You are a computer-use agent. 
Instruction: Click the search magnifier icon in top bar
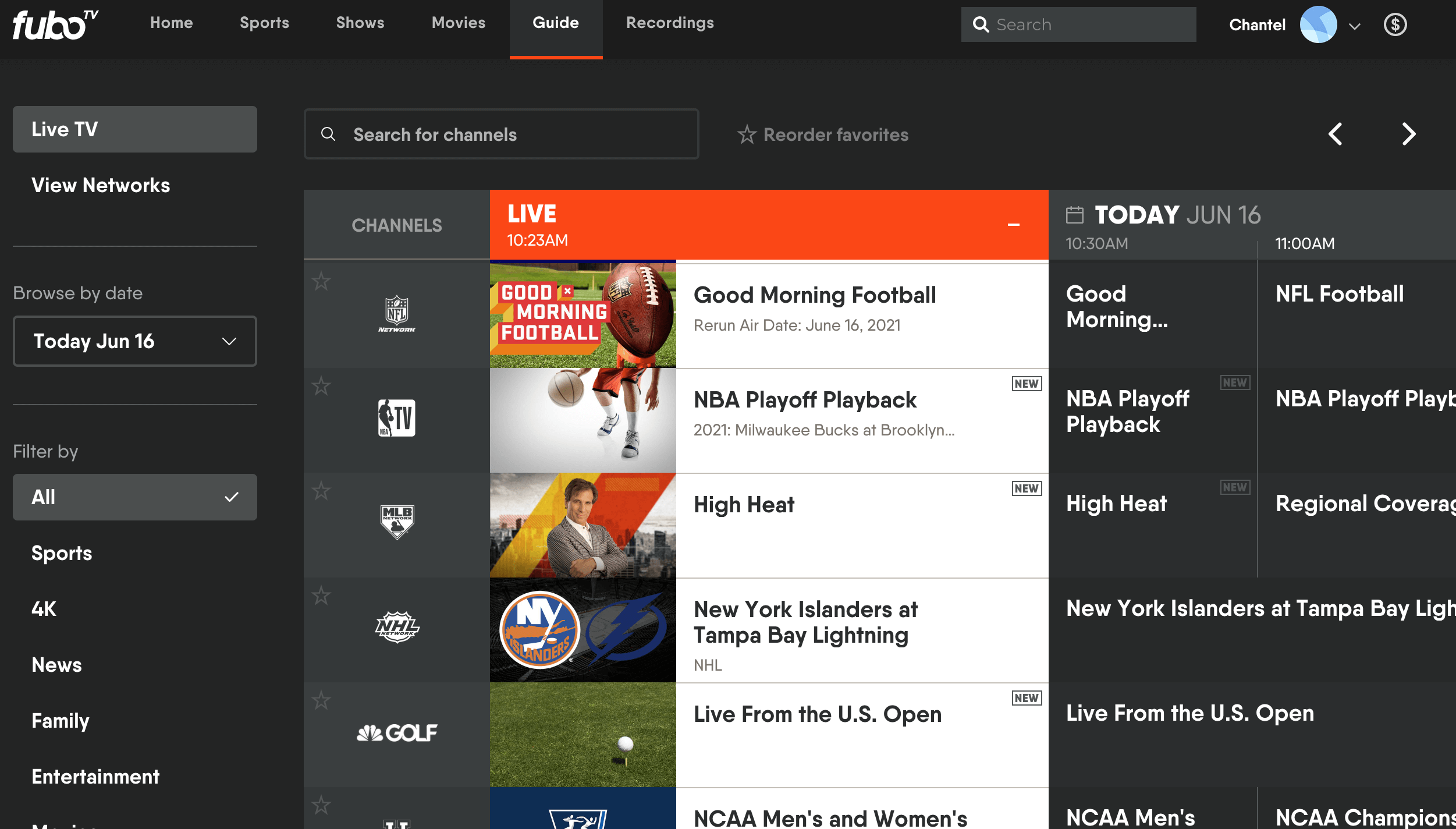pyautogui.click(x=981, y=24)
